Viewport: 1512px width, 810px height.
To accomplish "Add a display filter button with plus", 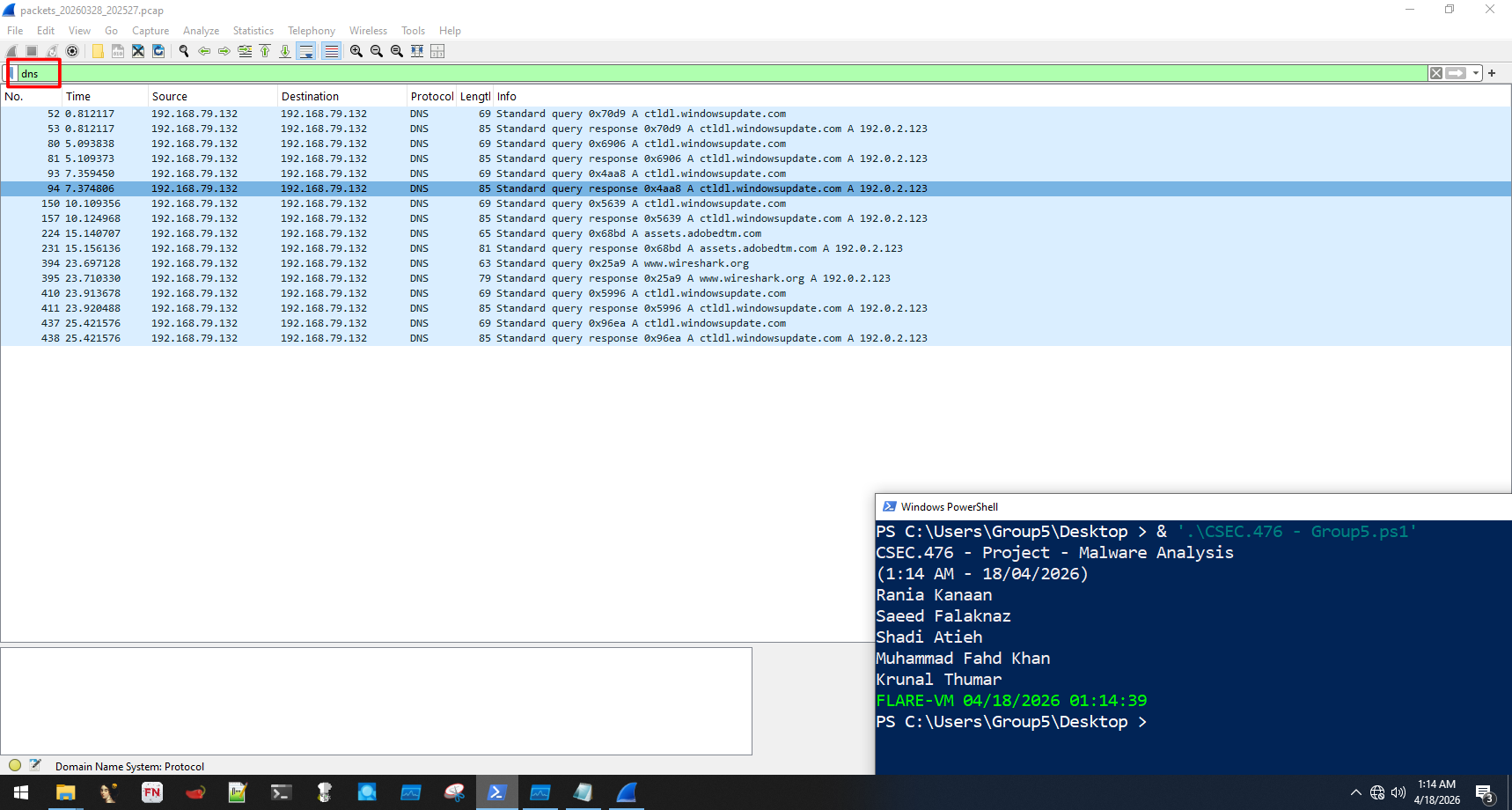I will click(1492, 73).
